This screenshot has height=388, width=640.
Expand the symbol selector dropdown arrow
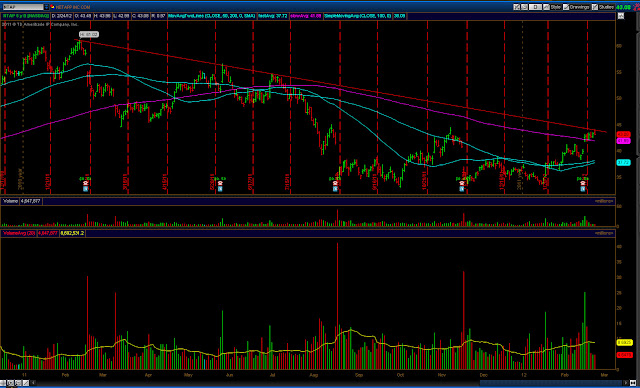47,7
